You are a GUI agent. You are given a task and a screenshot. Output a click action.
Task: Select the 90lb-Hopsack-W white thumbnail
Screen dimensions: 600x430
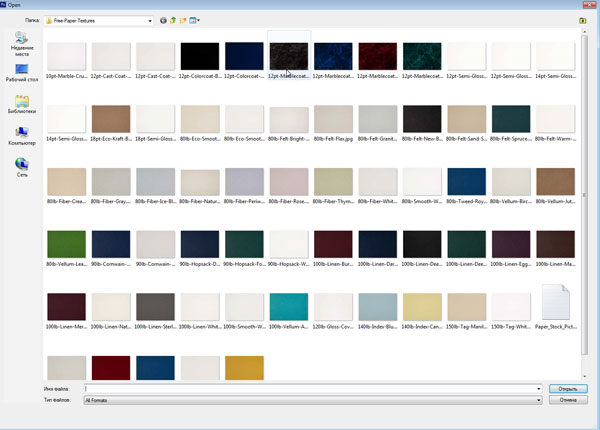tap(289, 244)
